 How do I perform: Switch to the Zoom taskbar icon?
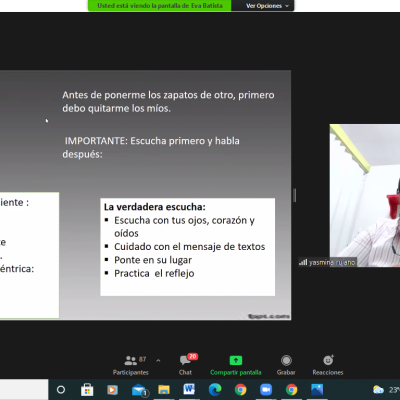(266, 389)
